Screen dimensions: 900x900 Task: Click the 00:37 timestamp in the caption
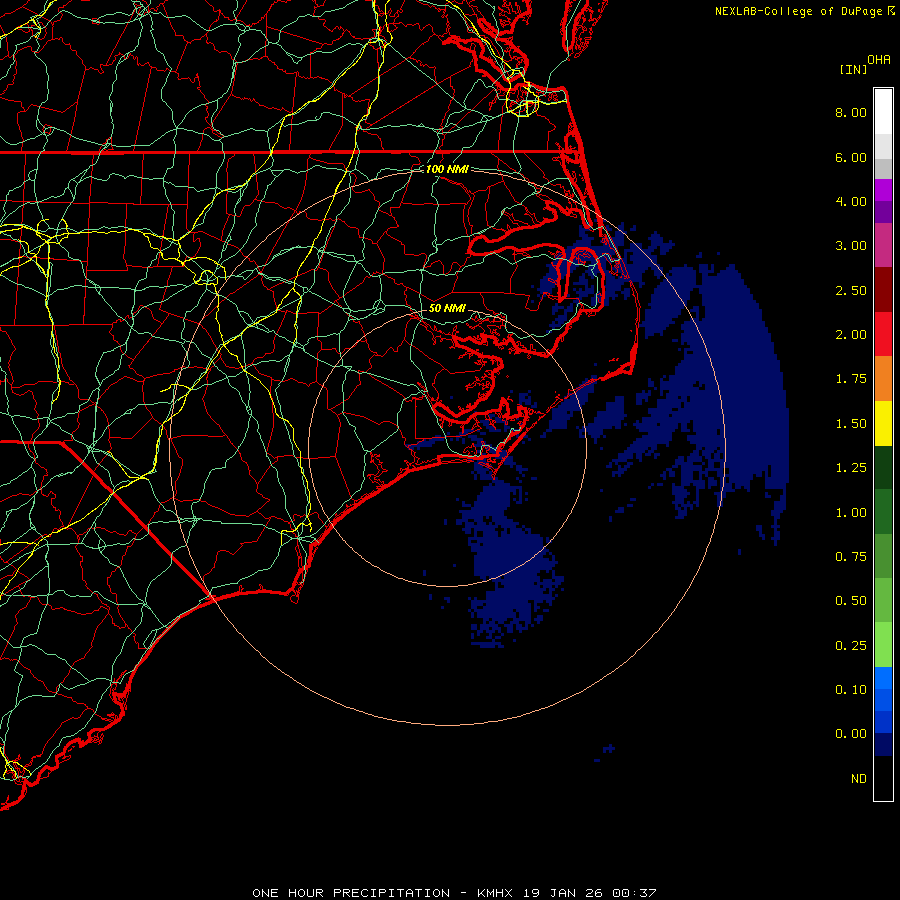pyautogui.click(x=634, y=893)
